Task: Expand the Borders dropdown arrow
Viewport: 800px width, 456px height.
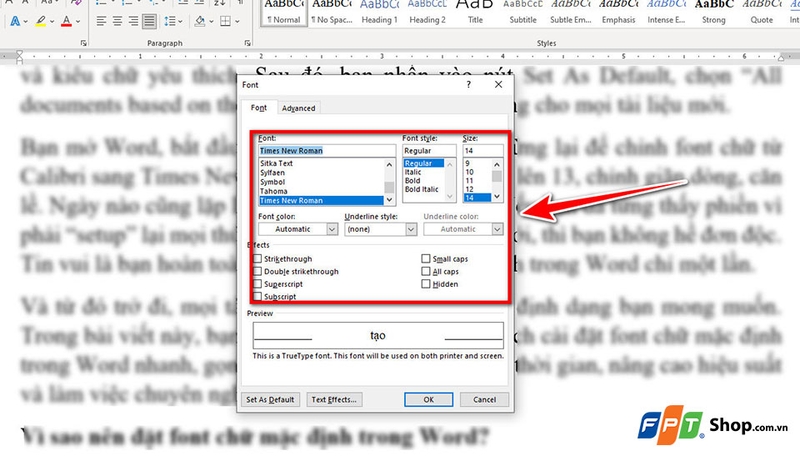Action: point(237,22)
